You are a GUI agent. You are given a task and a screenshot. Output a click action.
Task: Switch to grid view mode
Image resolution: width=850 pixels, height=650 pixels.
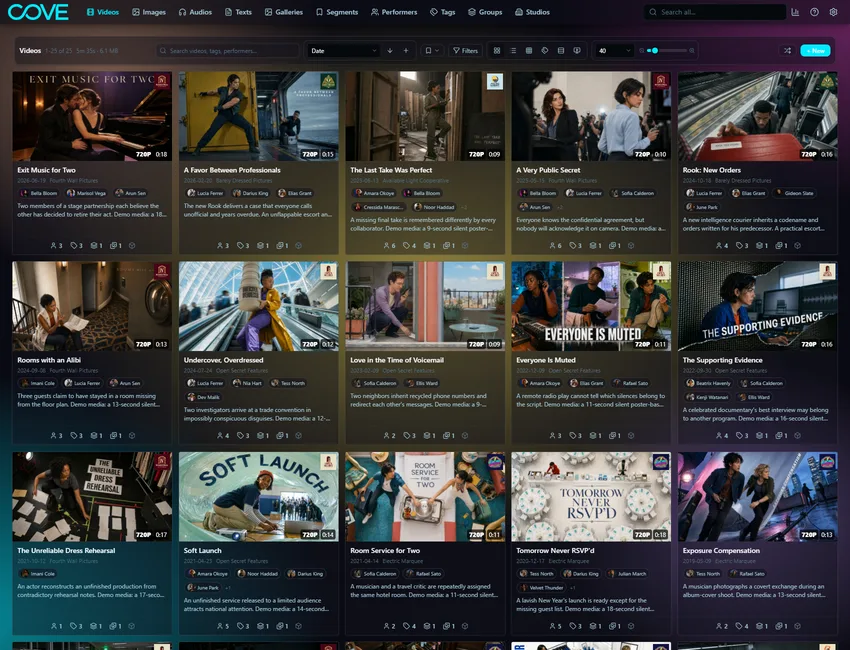(497, 50)
